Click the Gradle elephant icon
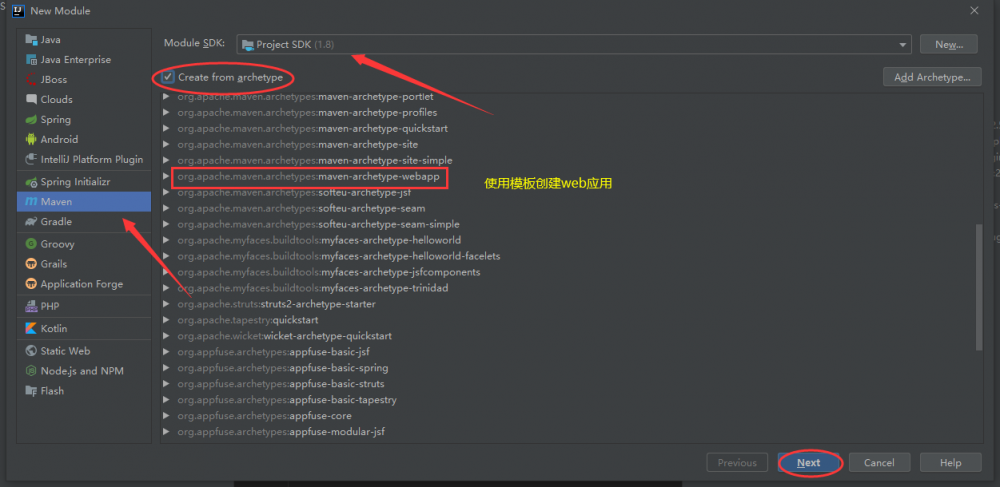This screenshot has height=487, width=1000. tap(31, 221)
